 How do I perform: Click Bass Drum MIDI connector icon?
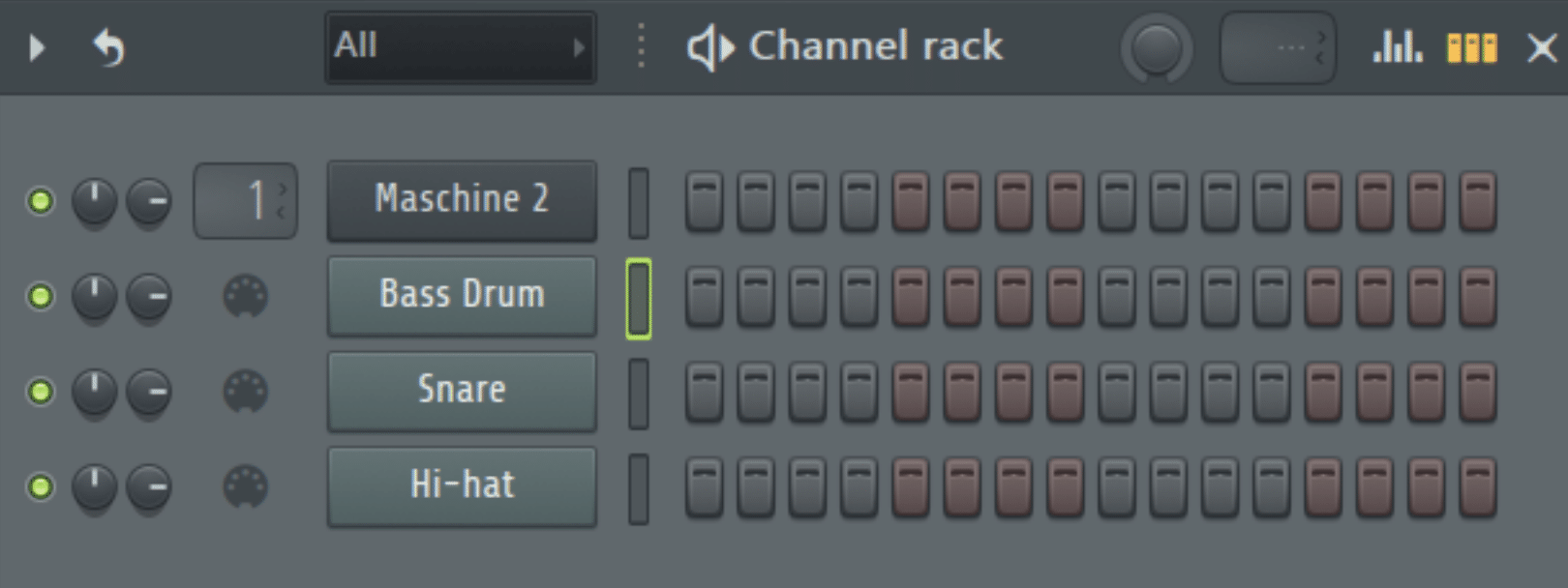[x=245, y=296]
